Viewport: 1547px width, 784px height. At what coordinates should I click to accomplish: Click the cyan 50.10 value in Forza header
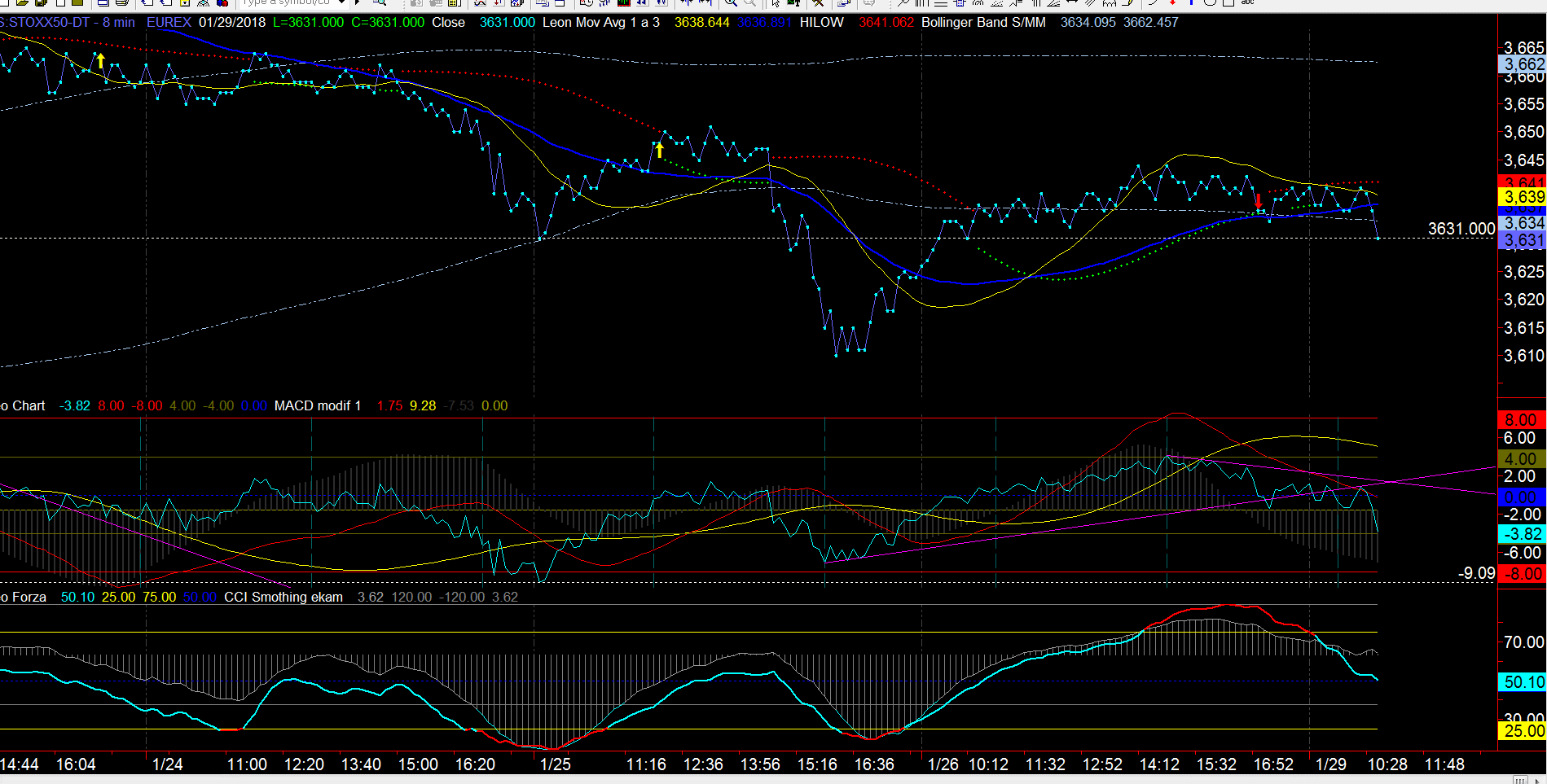pos(77,597)
